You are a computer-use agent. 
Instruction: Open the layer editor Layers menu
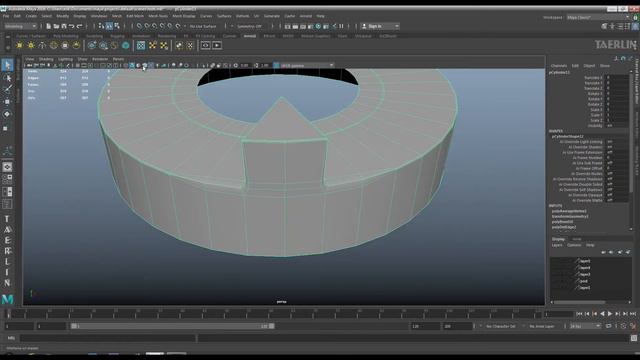tap(557, 245)
